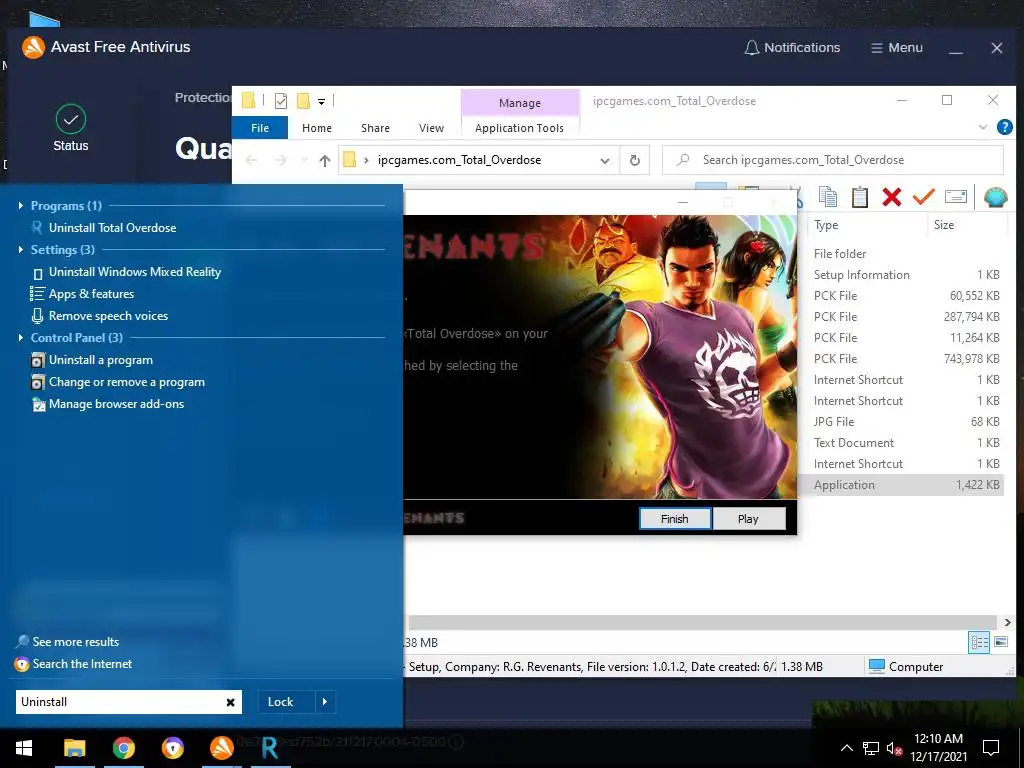Open Avast Secure Browser from the taskbar
Viewport: 1024px width, 768px height.
(x=172, y=748)
